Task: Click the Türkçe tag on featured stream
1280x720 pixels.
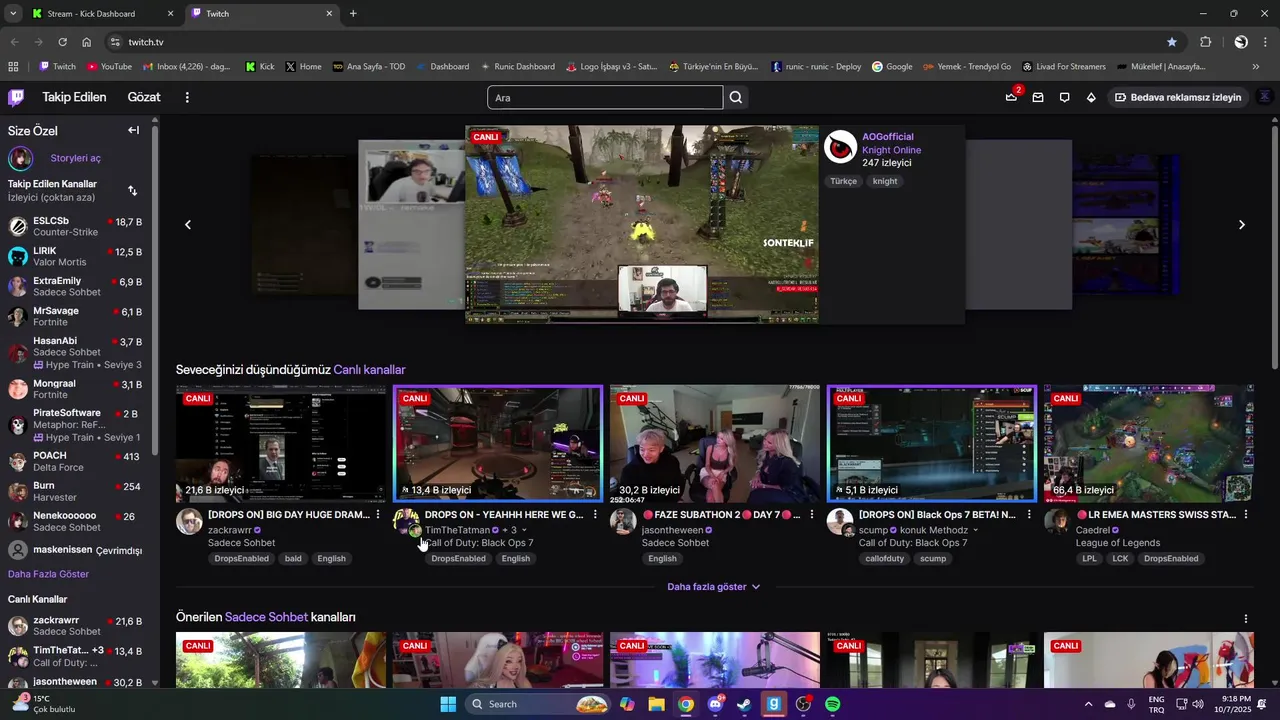Action: 843,181
